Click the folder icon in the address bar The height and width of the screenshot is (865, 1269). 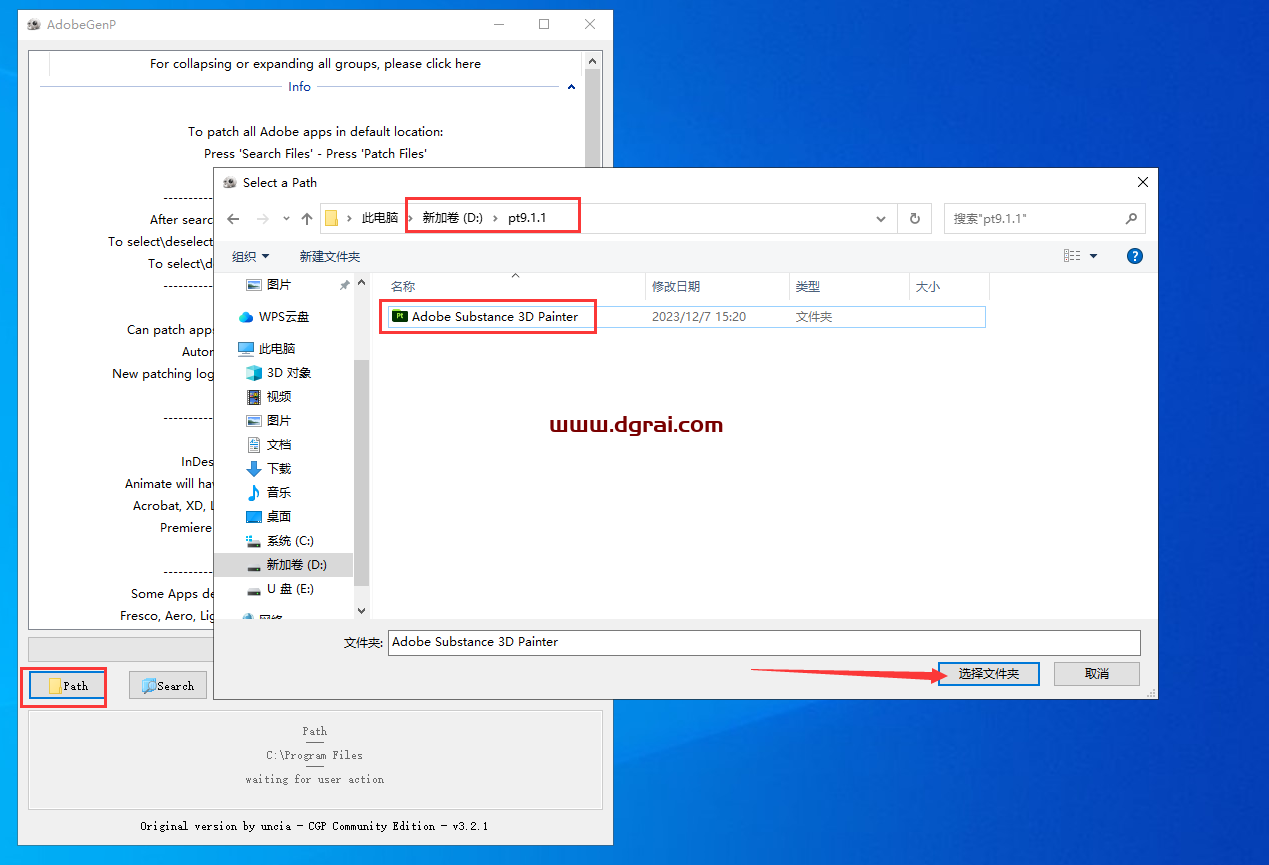tap(331, 218)
